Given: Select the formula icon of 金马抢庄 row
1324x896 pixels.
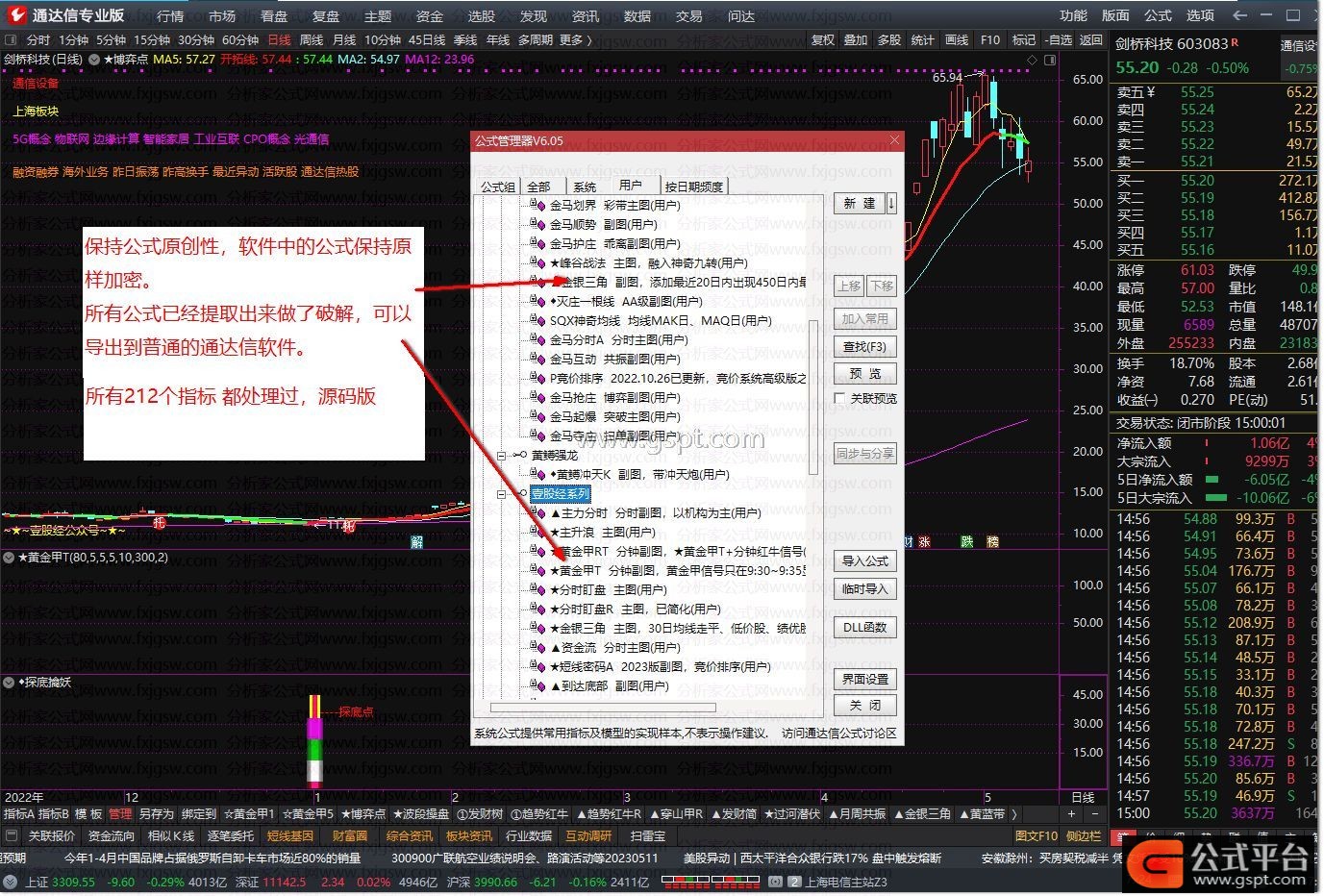Looking at the screenshot, I should [x=537, y=397].
